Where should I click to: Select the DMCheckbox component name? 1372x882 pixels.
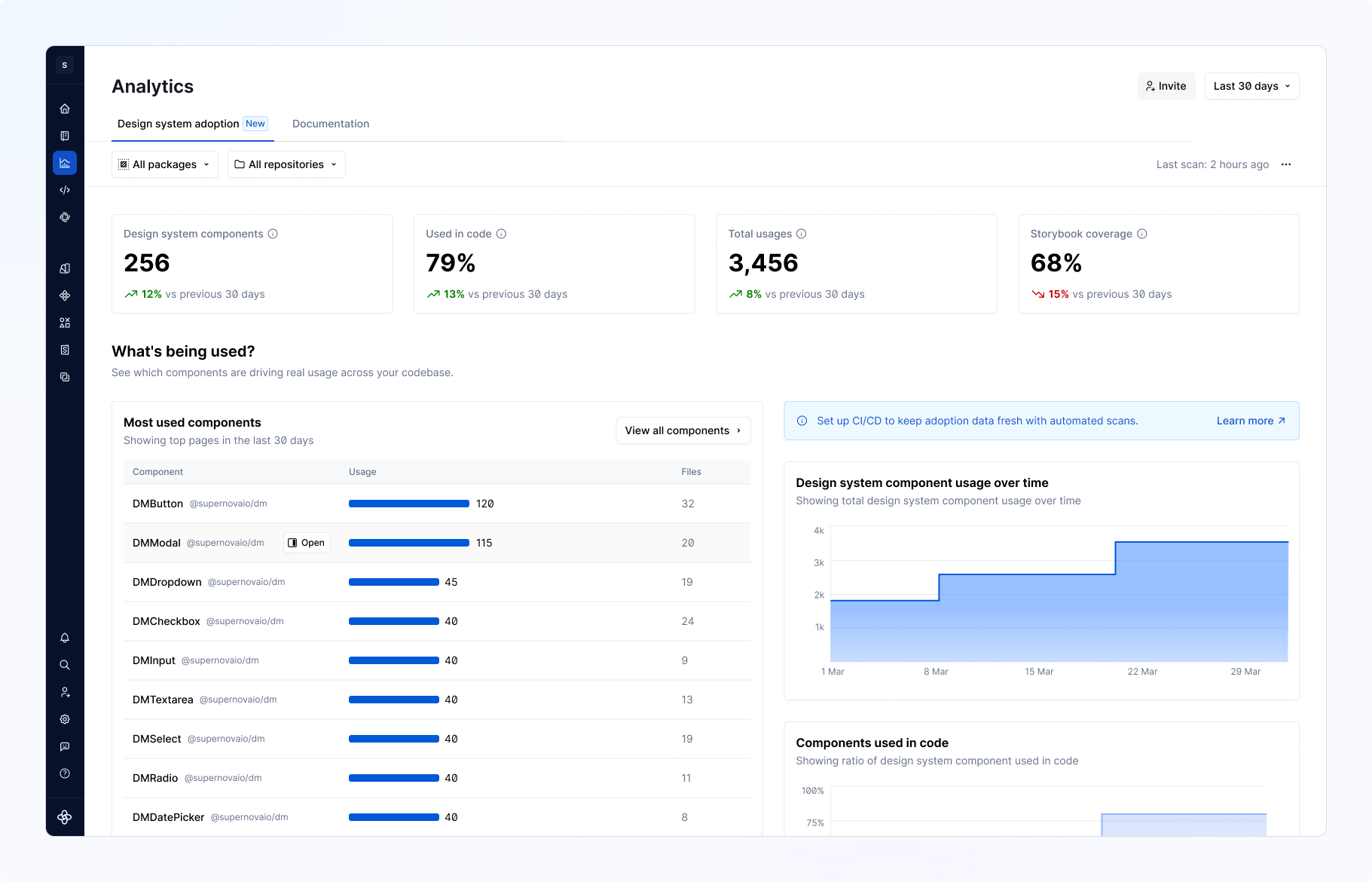tap(167, 621)
